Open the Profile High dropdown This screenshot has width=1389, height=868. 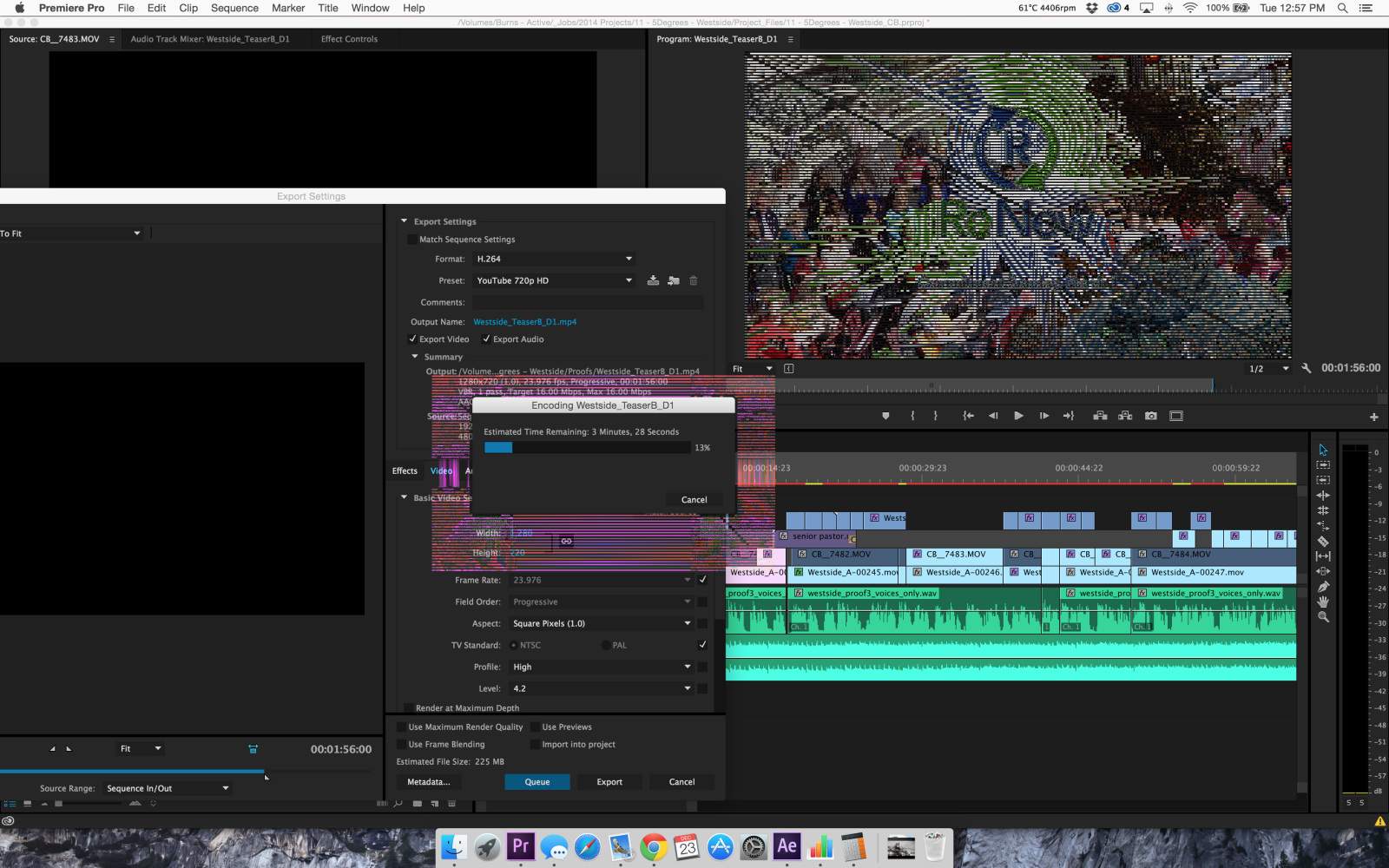click(x=602, y=667)
